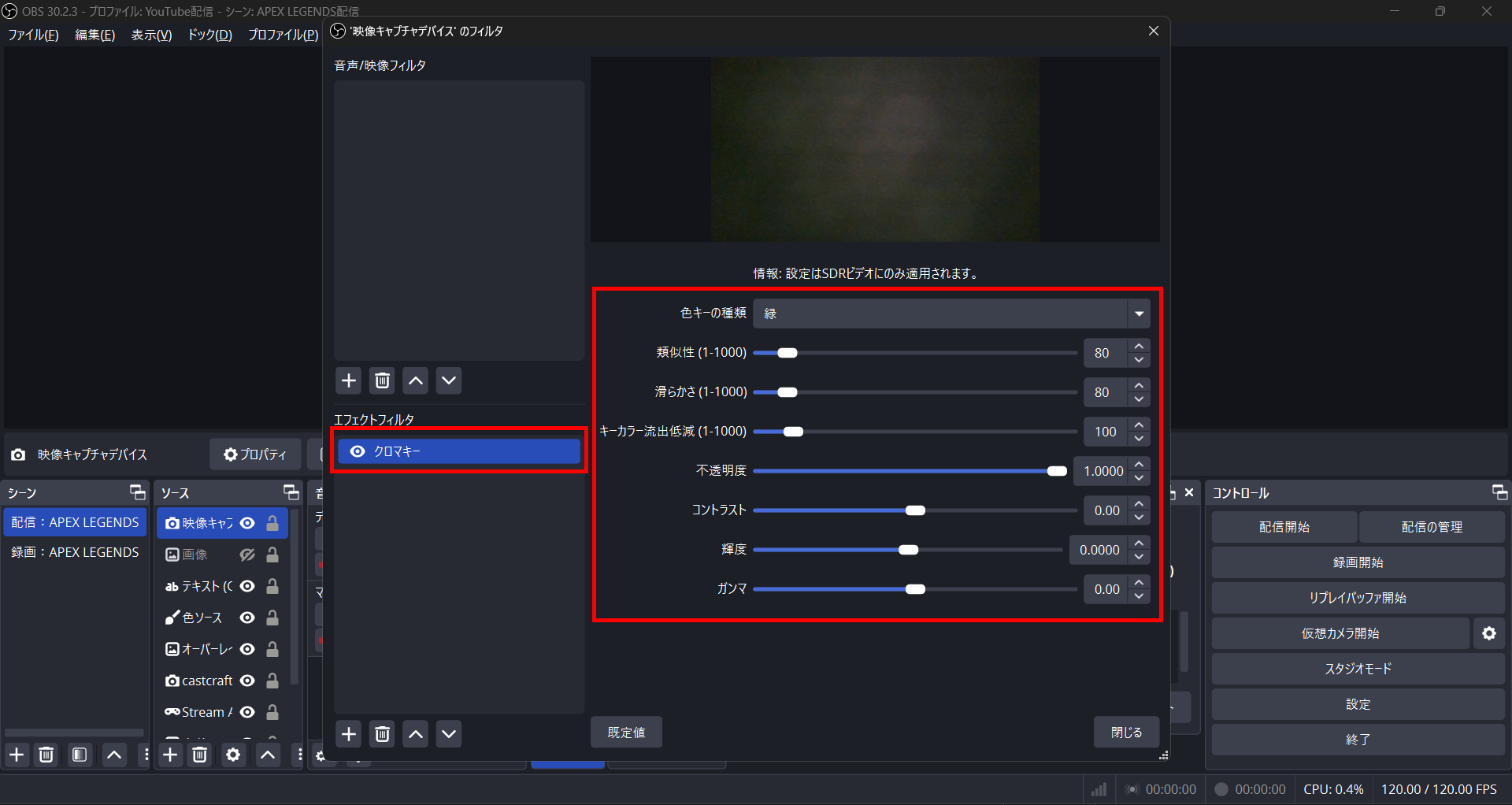Open プロファイル menu
Screen dimensions: 1512x805
tap(283, 35)
